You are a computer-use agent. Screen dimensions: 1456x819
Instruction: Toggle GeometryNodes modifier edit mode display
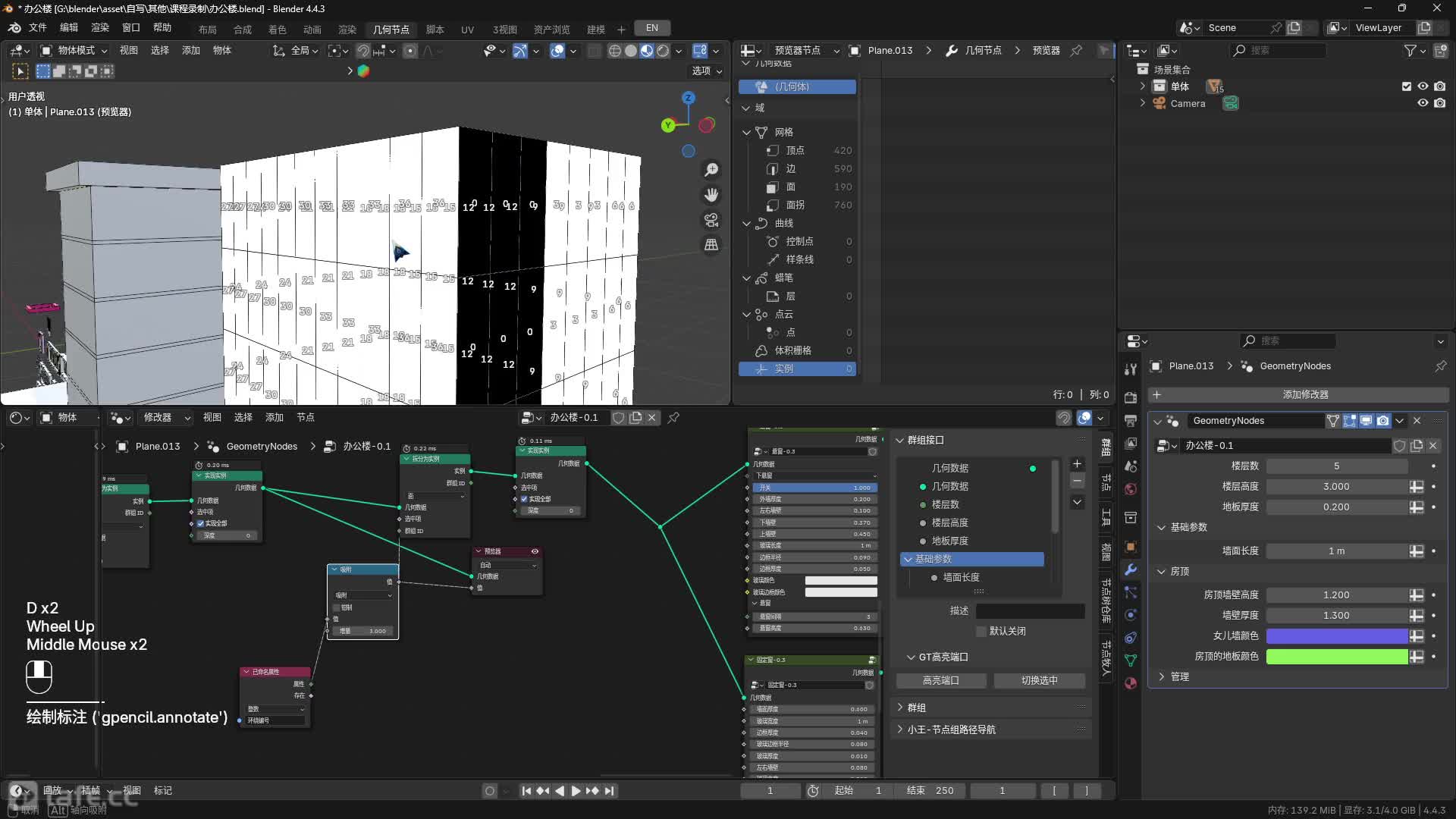1350,421
